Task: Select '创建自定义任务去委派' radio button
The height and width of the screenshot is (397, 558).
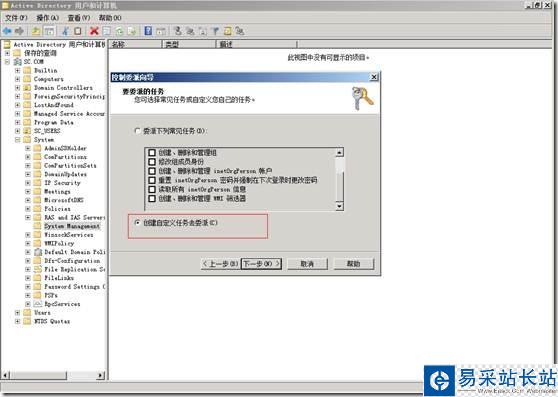Action: [137, 223]
